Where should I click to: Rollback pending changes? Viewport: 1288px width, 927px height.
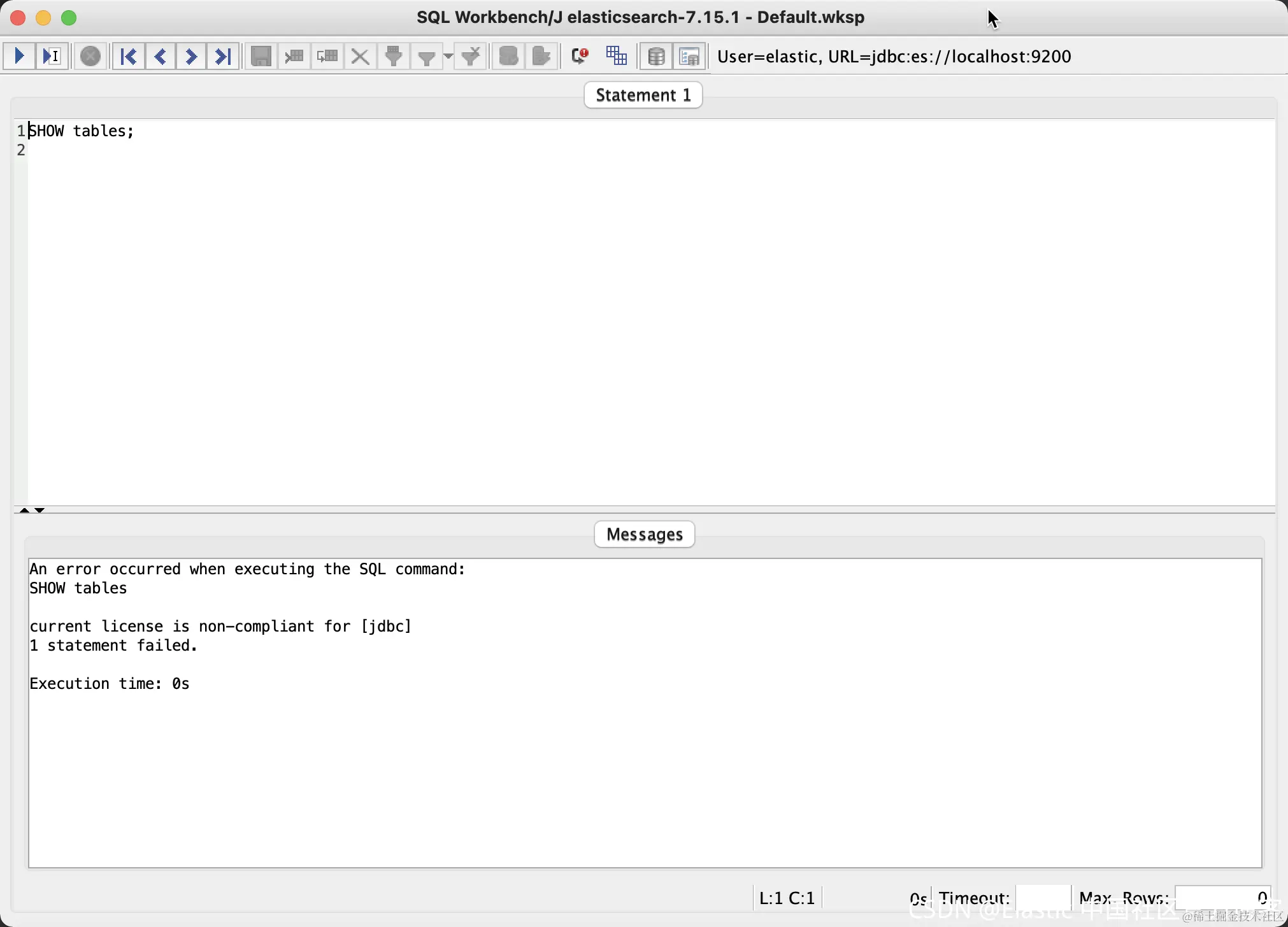click(x=541, y=56)
